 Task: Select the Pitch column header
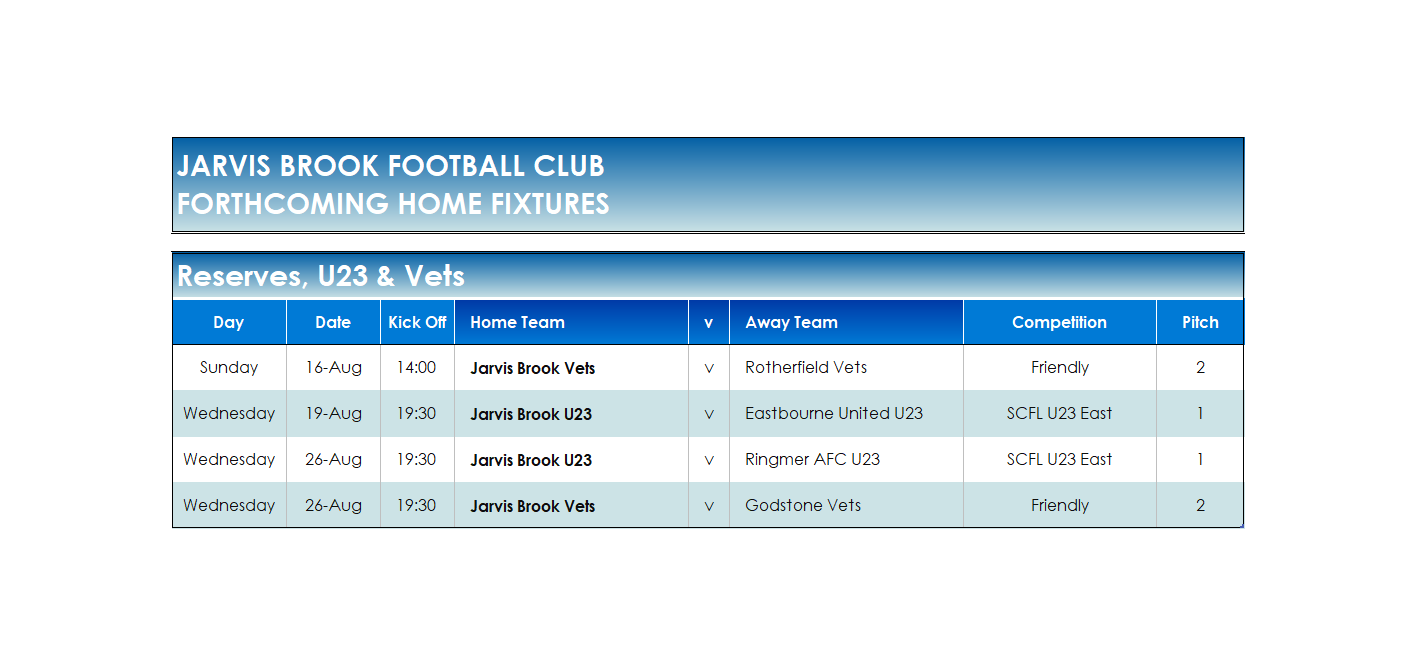coord(1200,322)
